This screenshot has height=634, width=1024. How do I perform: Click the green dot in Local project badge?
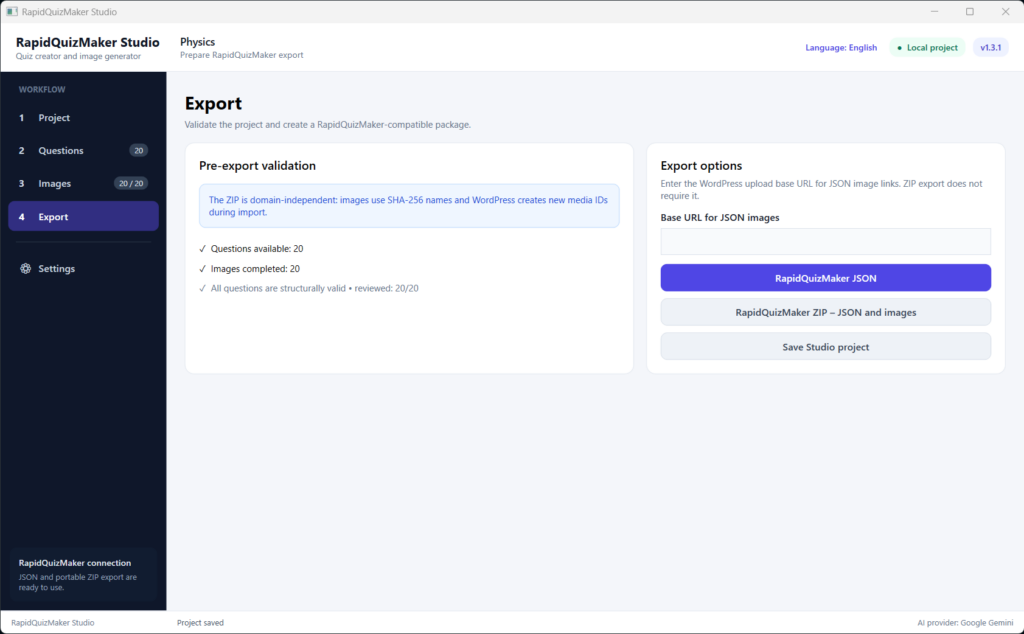[899, 48]
